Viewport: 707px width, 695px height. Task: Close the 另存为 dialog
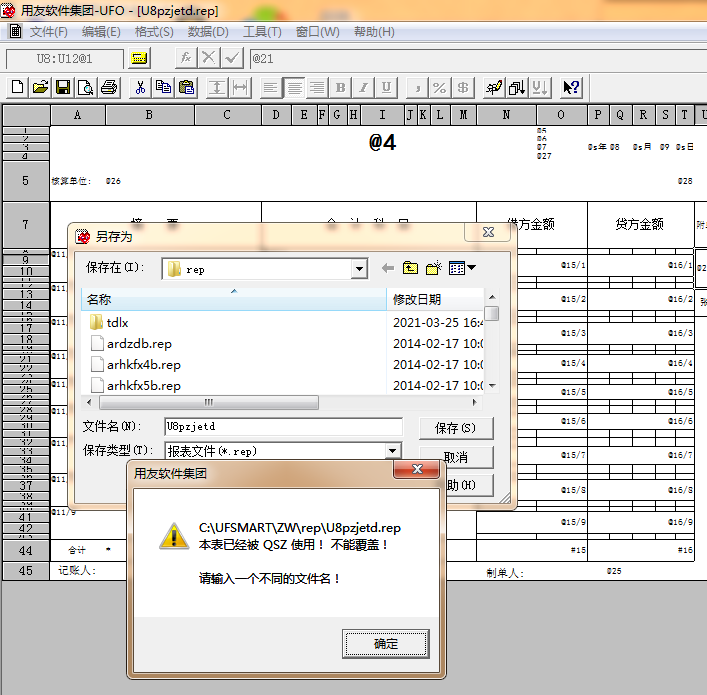click(488, 232)
